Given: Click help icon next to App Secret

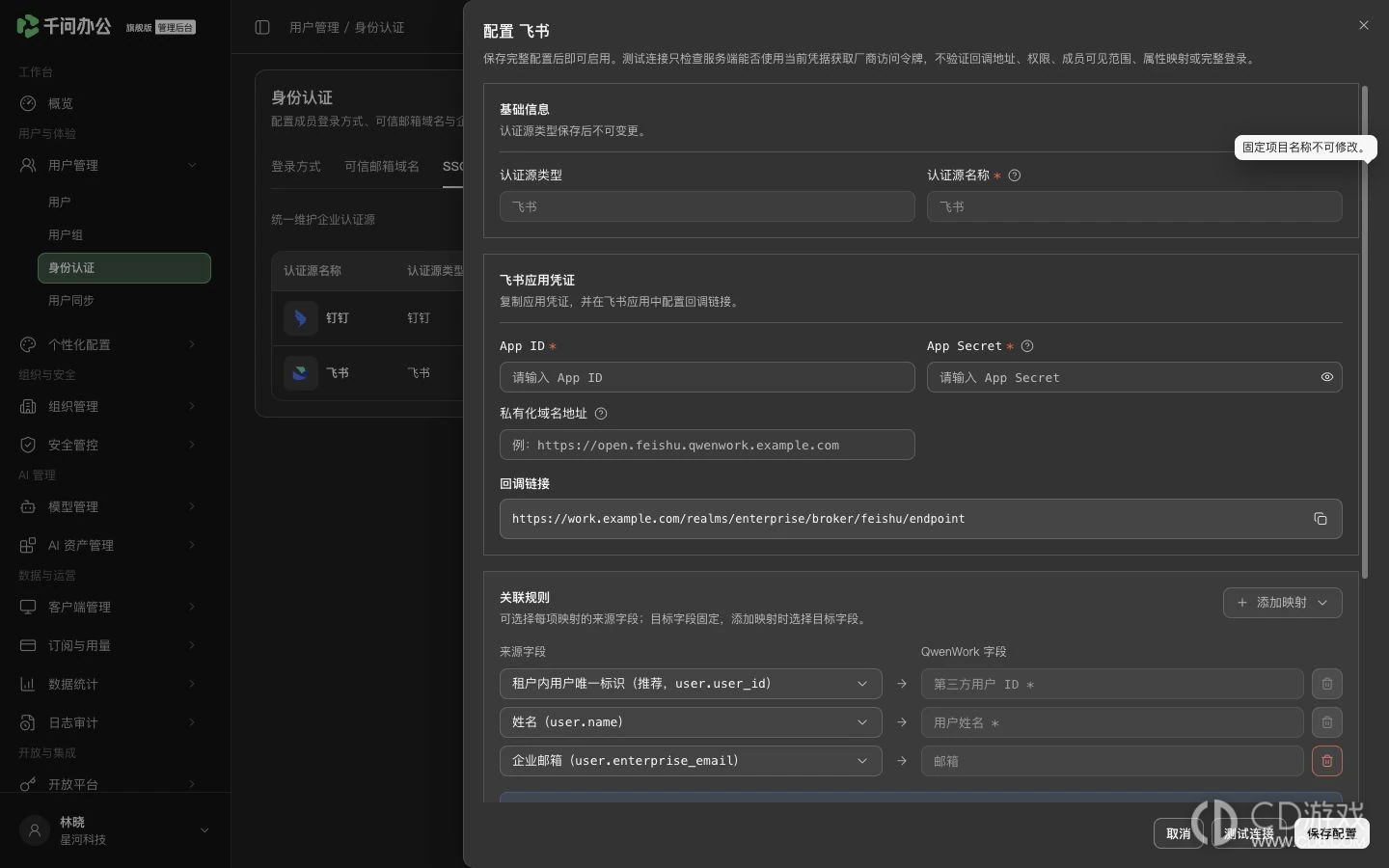Looking at the screenshot, I should pyautogui.click(x=1026, y=346).
